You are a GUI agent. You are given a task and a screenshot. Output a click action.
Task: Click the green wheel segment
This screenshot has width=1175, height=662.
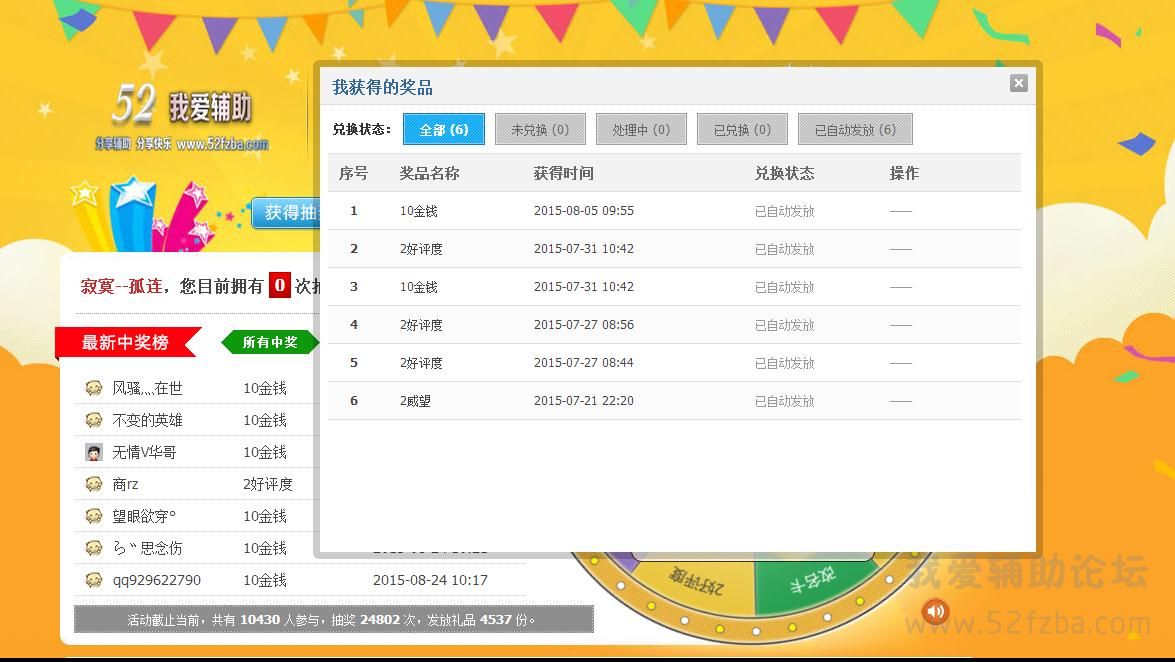point(813,580)
